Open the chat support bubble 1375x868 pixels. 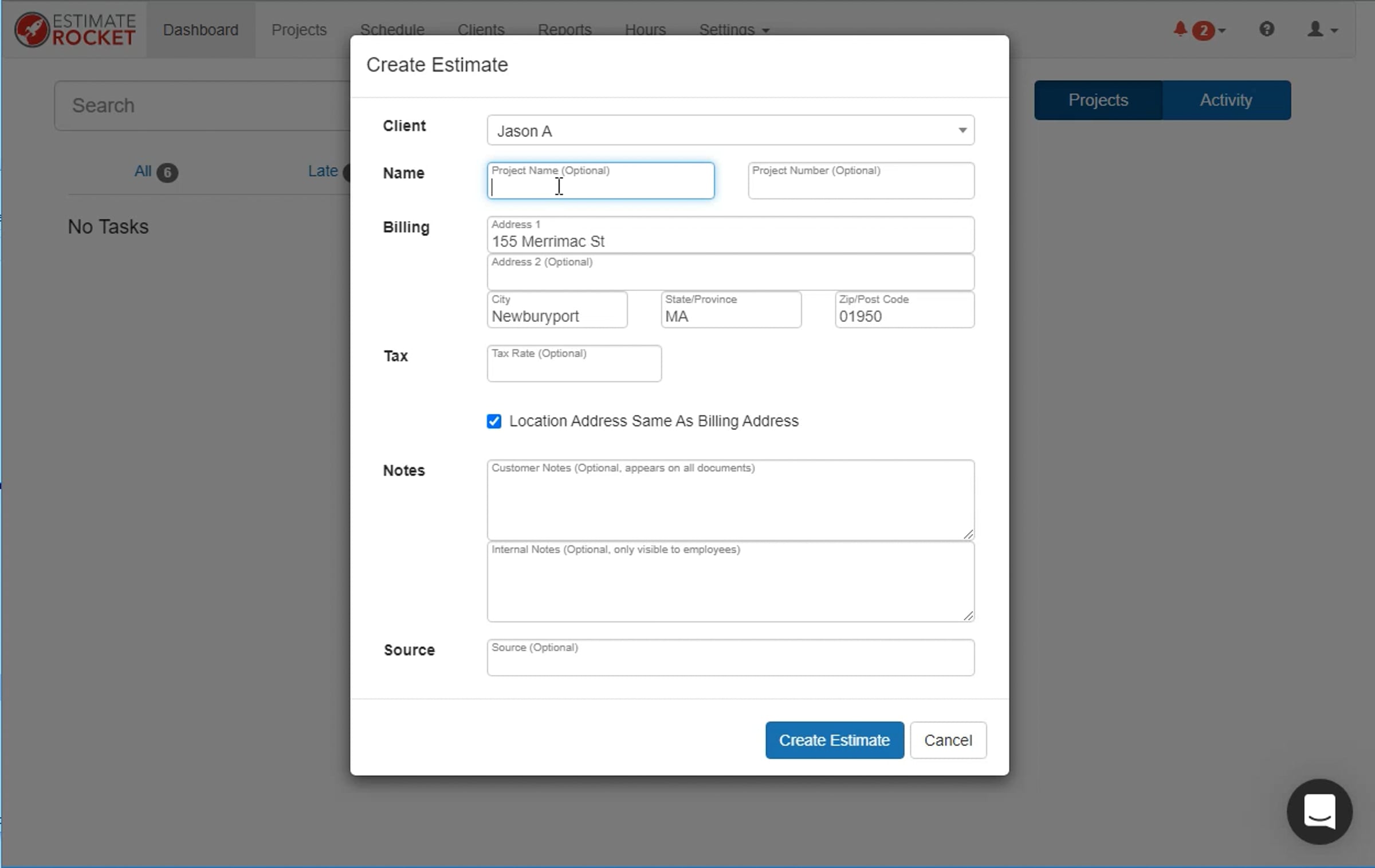point(1319,811)
